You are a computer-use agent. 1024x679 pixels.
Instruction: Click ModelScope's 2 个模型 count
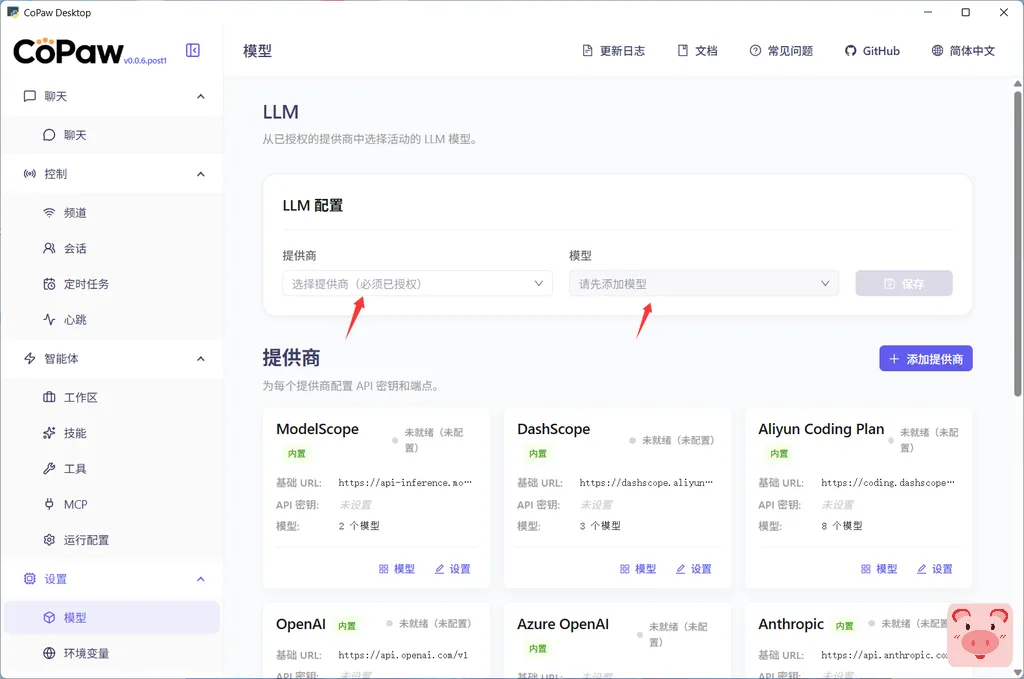[x=359, y=526]
